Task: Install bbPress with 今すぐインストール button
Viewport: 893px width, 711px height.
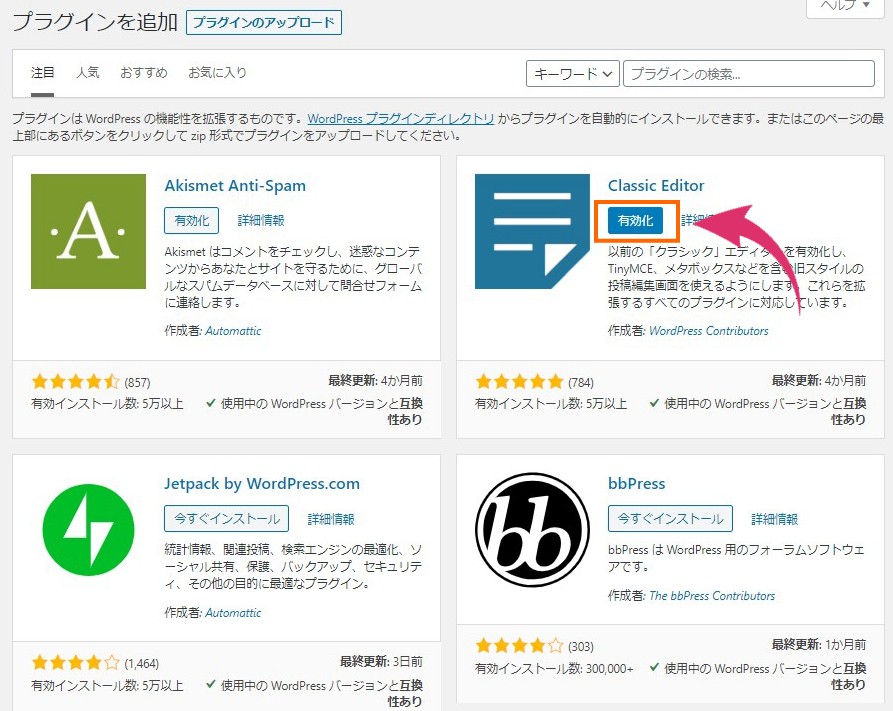Action: pyautogui.click(x=670, y=518)
